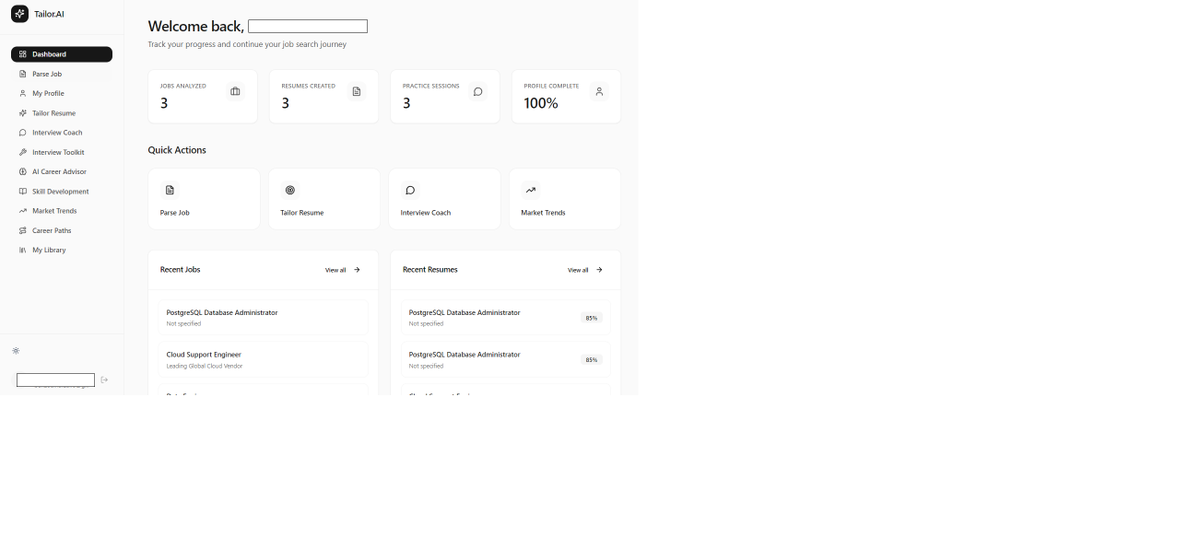Click the 85% badge on second resume
1200x549 pixels.
[591, 360]
